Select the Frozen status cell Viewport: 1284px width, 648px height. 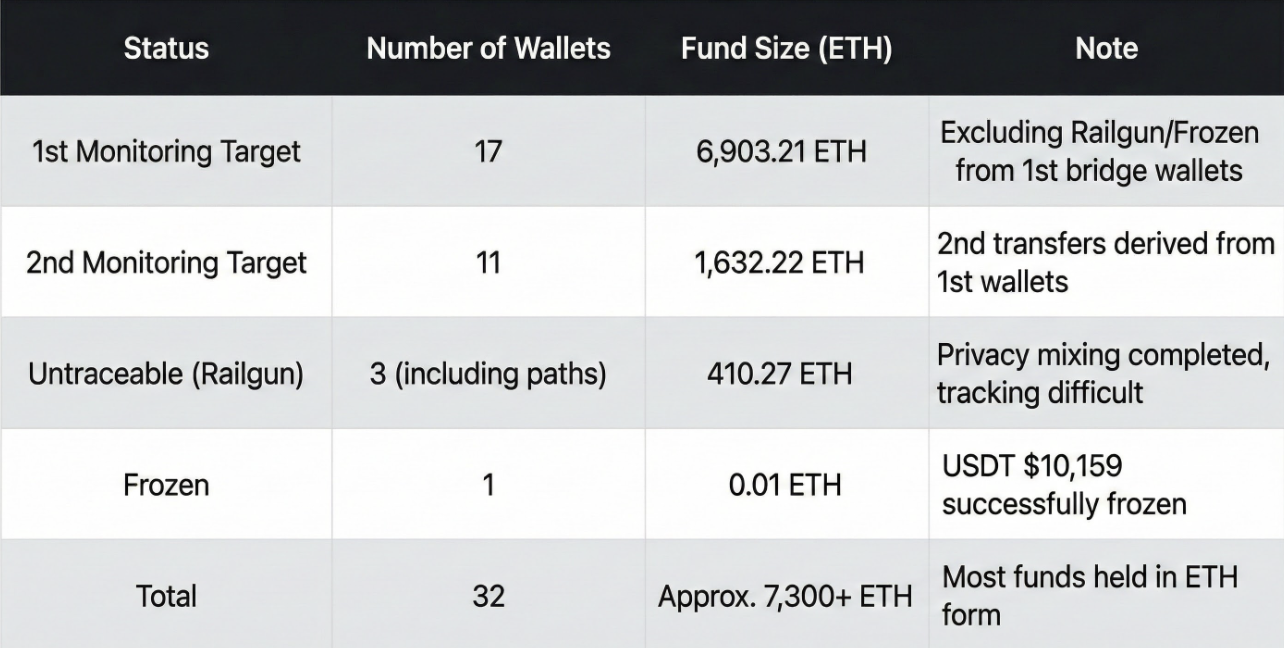pyautogui.click(x=166, y=485)
